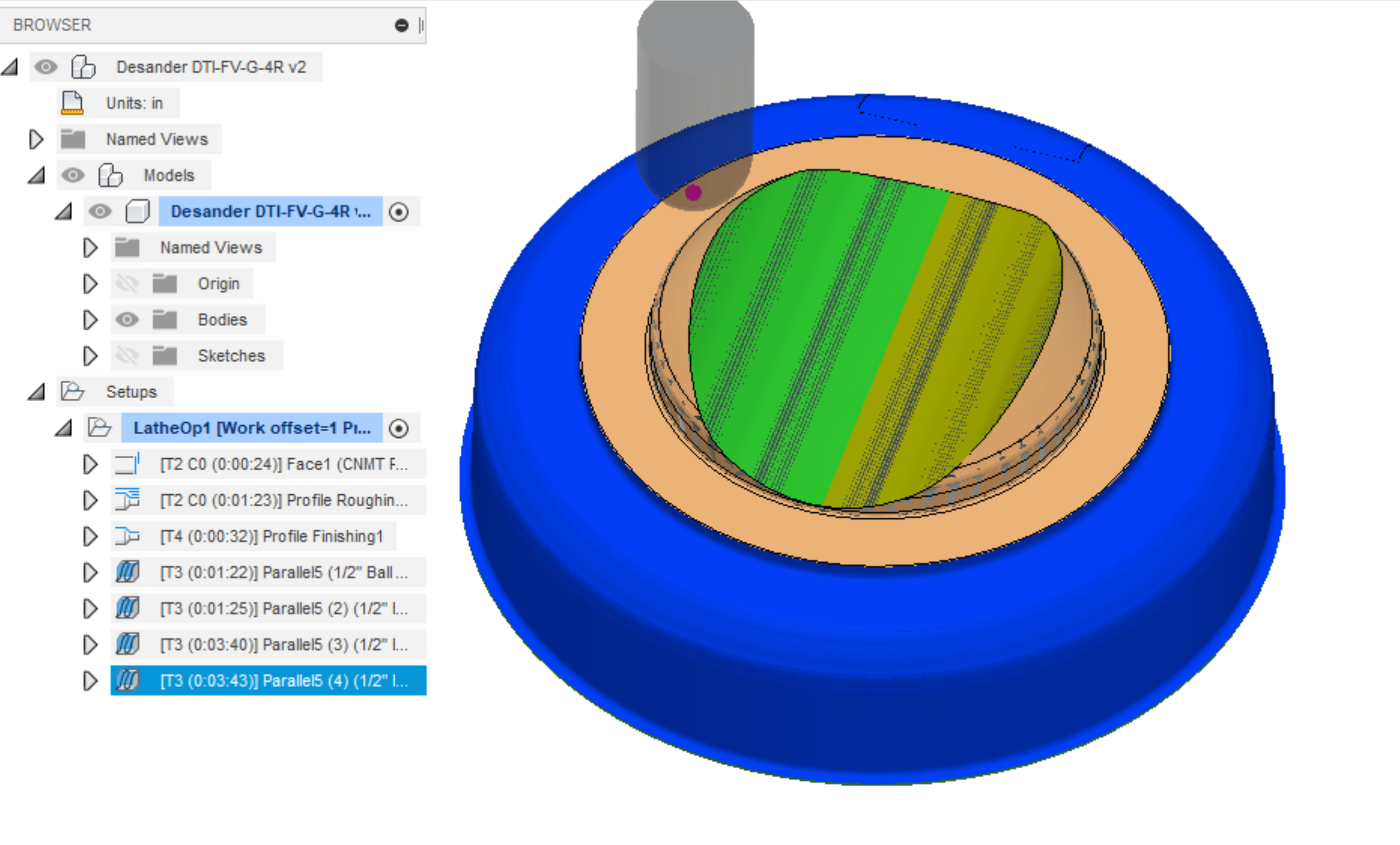
Task: Click the Desander DTI-FV-G-4R v2 root label
Action: click(x=211, y=67)
